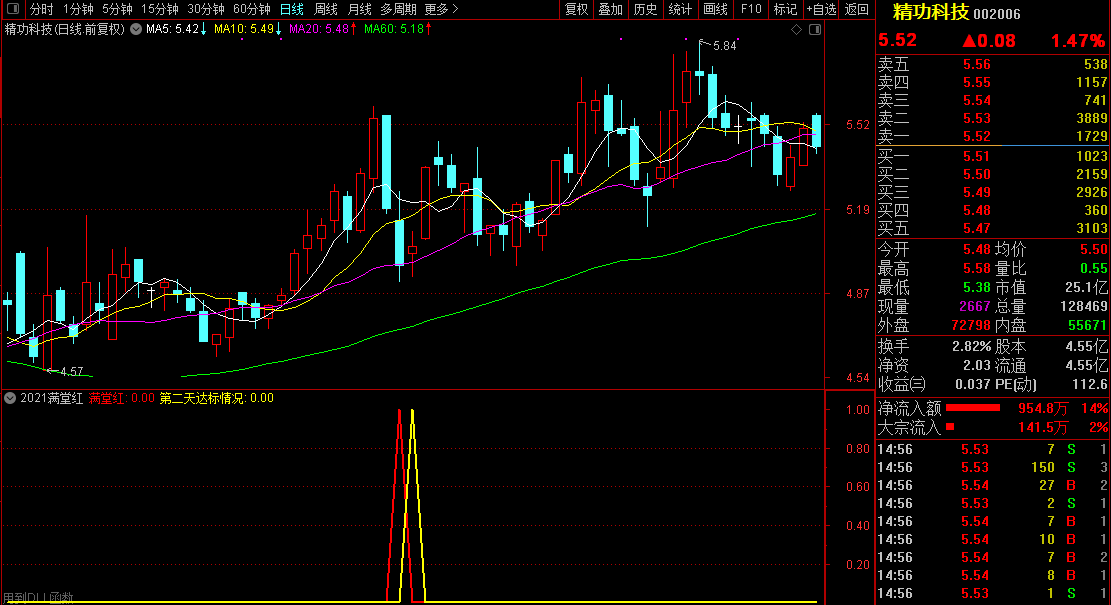Click the MA10: 5.49 indicator label
Viewport: 1111px width, 605px height.
pos(247,29)
